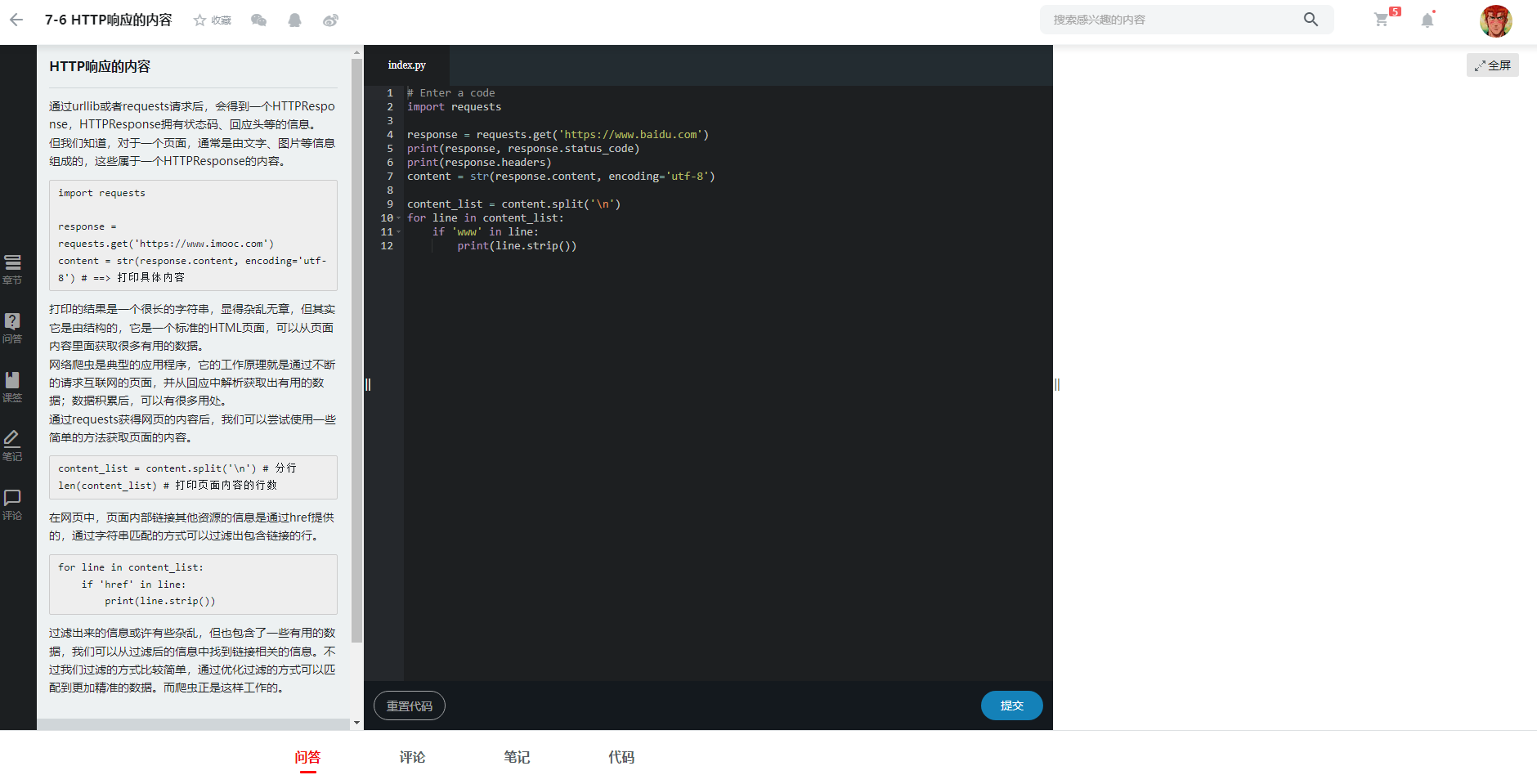Screen dimensions: 1537x784
Task: Switch to the bottom 问答 tab
Action: tap(307, 757)
